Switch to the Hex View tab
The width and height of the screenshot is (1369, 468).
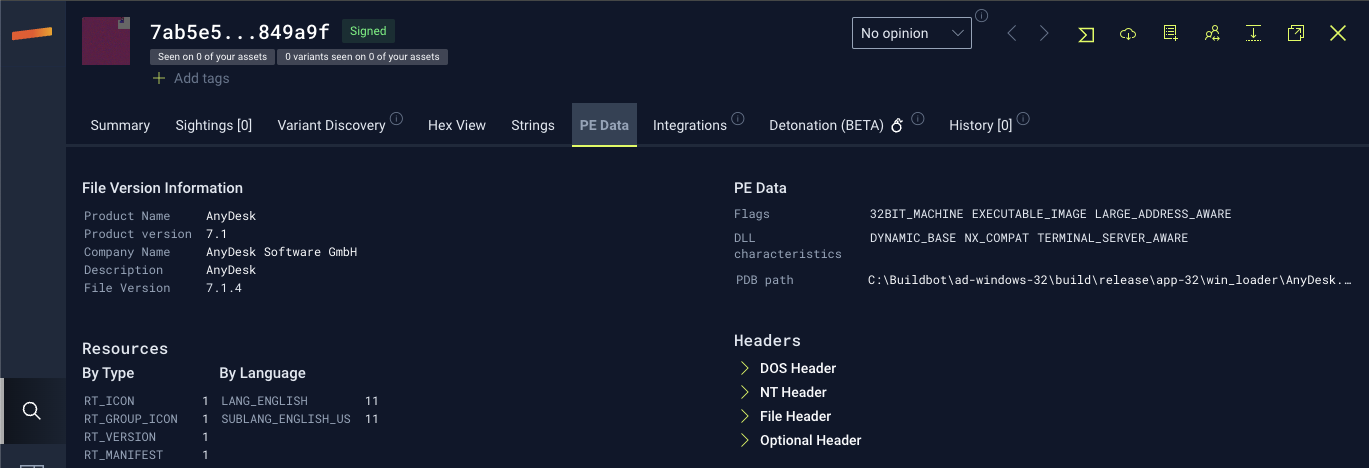pyautogui.click(x=456, y=125)
